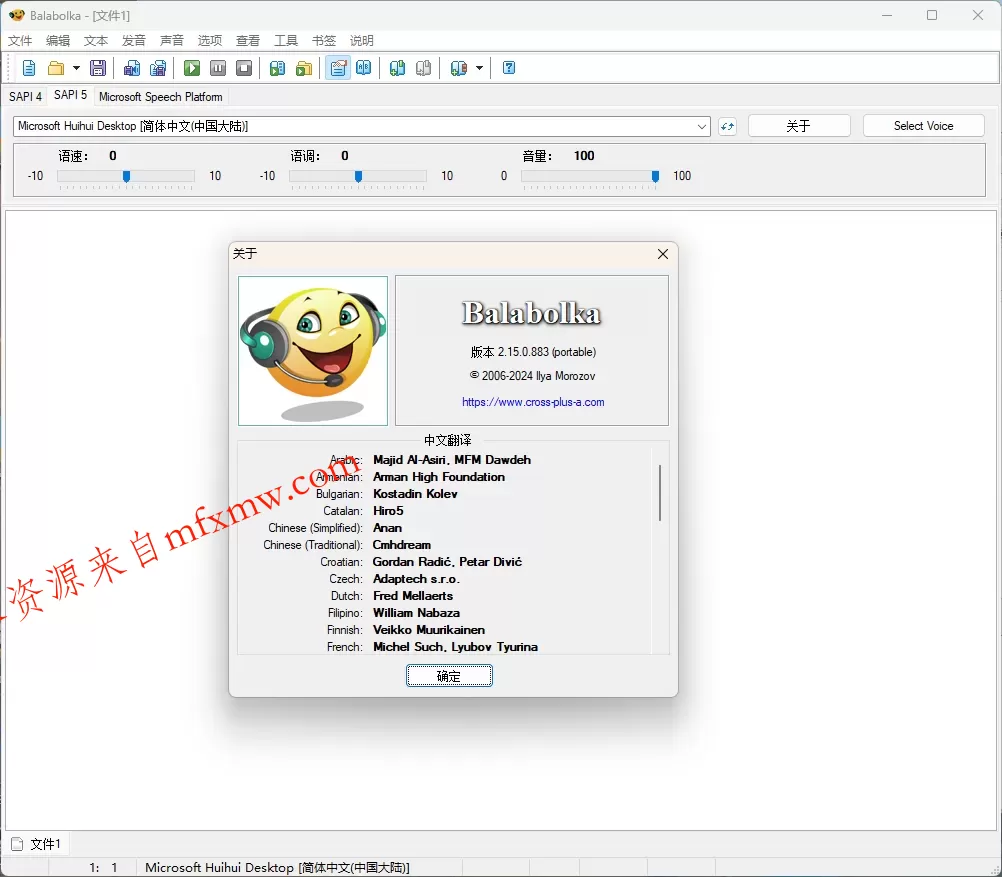Click the Save Audio File icon
The width and height of the screenshot is (1002, 877).
132,68
